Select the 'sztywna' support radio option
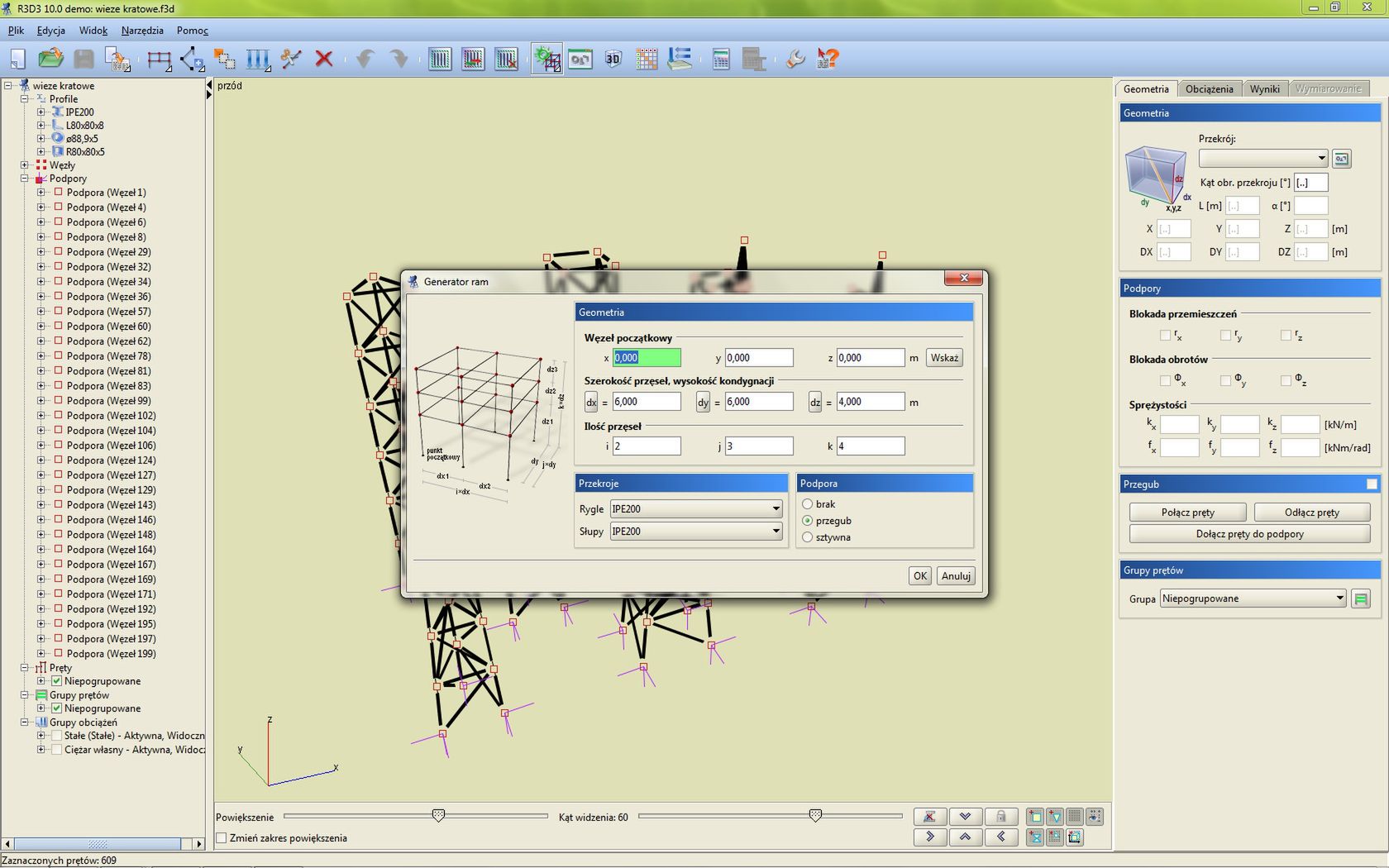Viewport: 1389px width, 868px height. (x=808, y=537)
